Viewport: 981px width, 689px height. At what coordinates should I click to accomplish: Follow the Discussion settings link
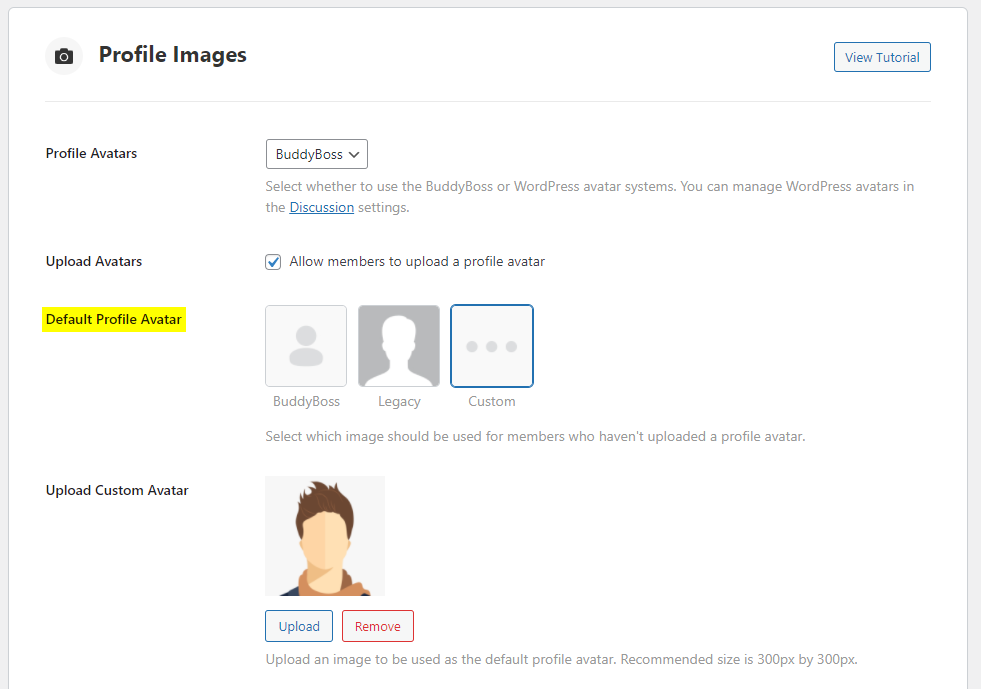tap(321, 207)
